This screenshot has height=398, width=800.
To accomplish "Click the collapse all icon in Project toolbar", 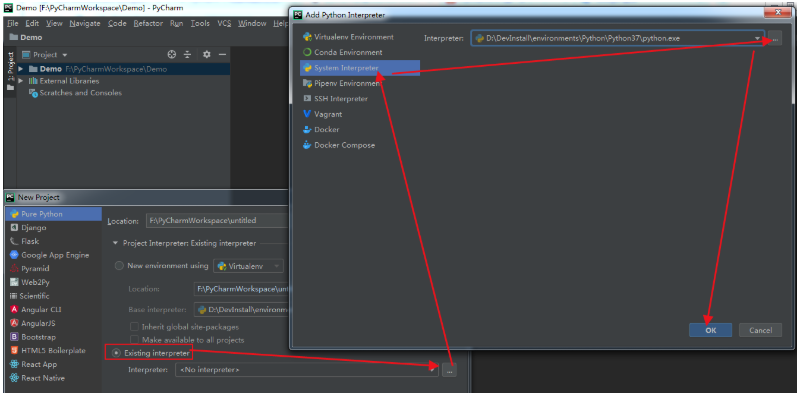I will (x=187, y=55).
